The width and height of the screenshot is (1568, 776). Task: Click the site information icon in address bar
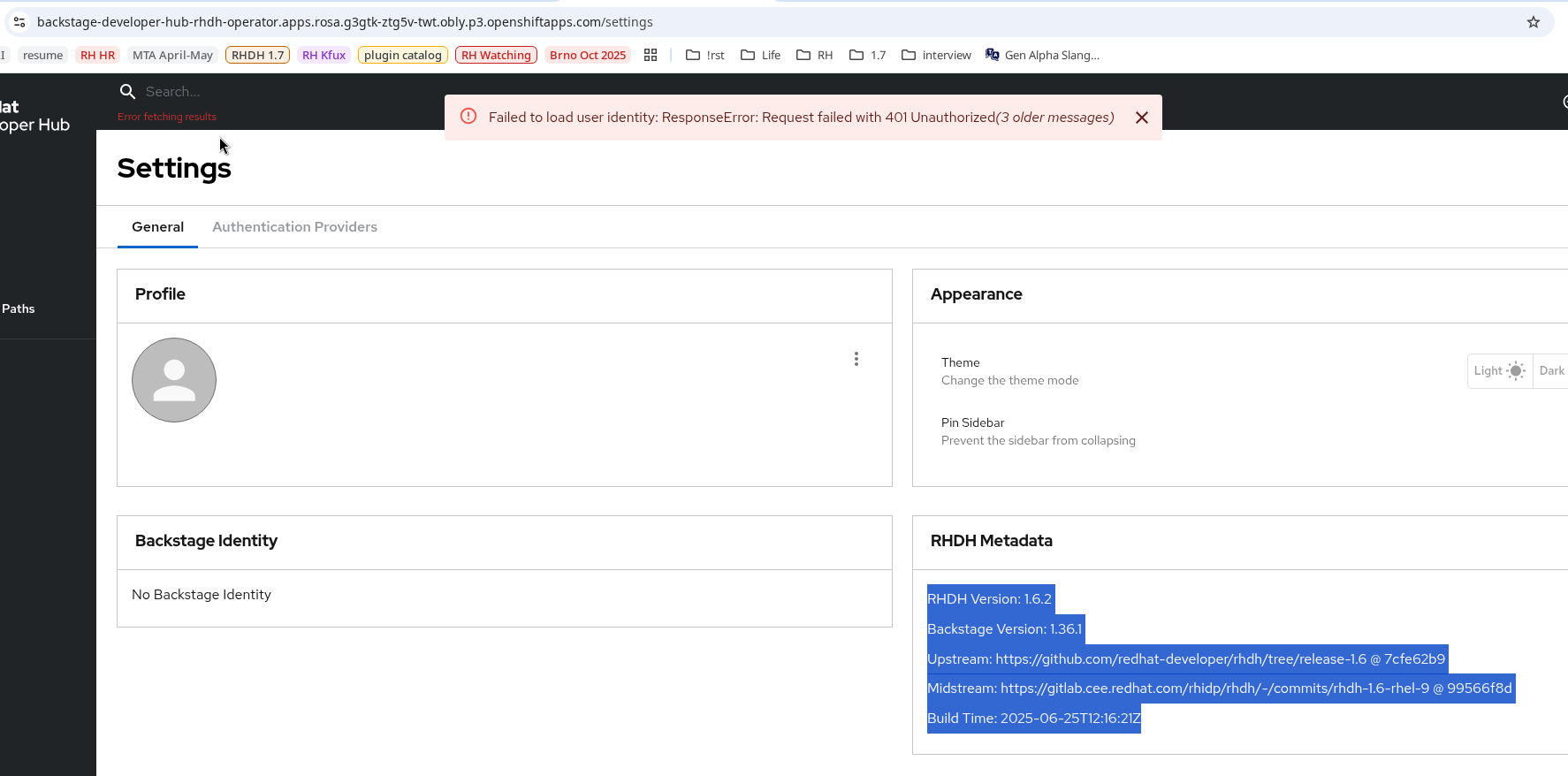coord(19,22)
